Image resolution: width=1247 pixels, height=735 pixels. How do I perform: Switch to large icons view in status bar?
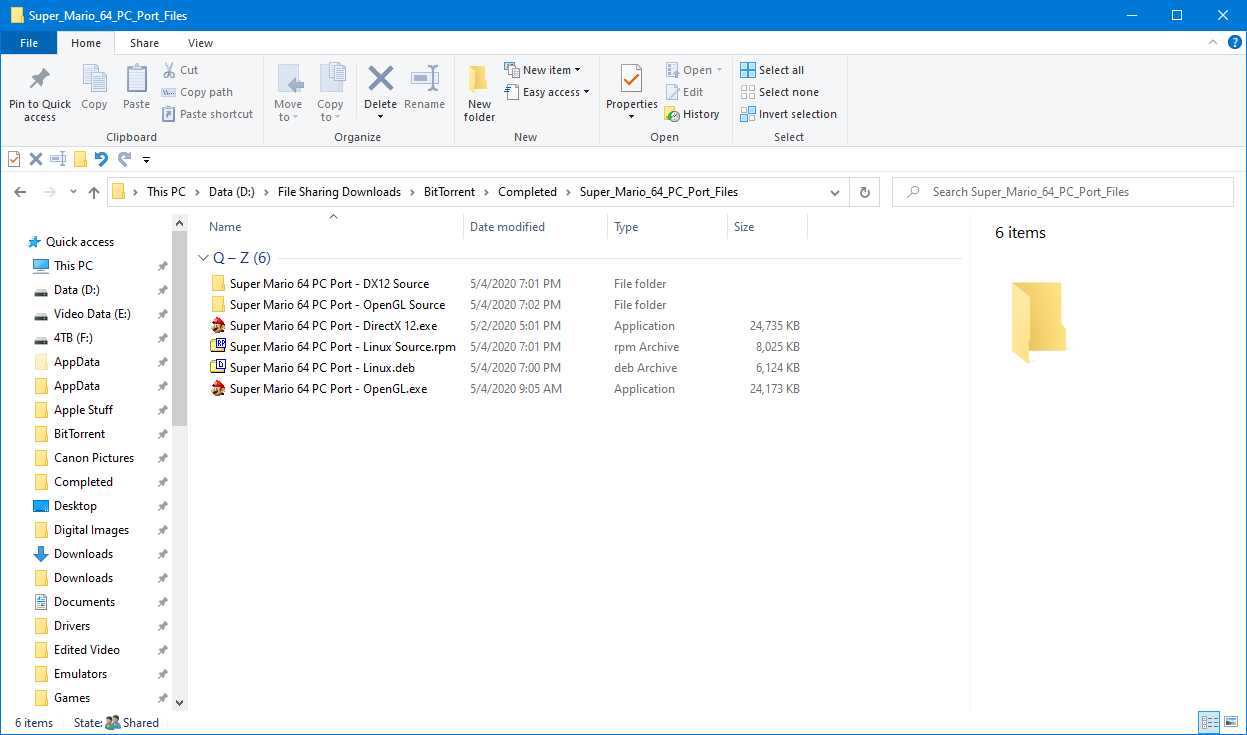point(1230,722)
